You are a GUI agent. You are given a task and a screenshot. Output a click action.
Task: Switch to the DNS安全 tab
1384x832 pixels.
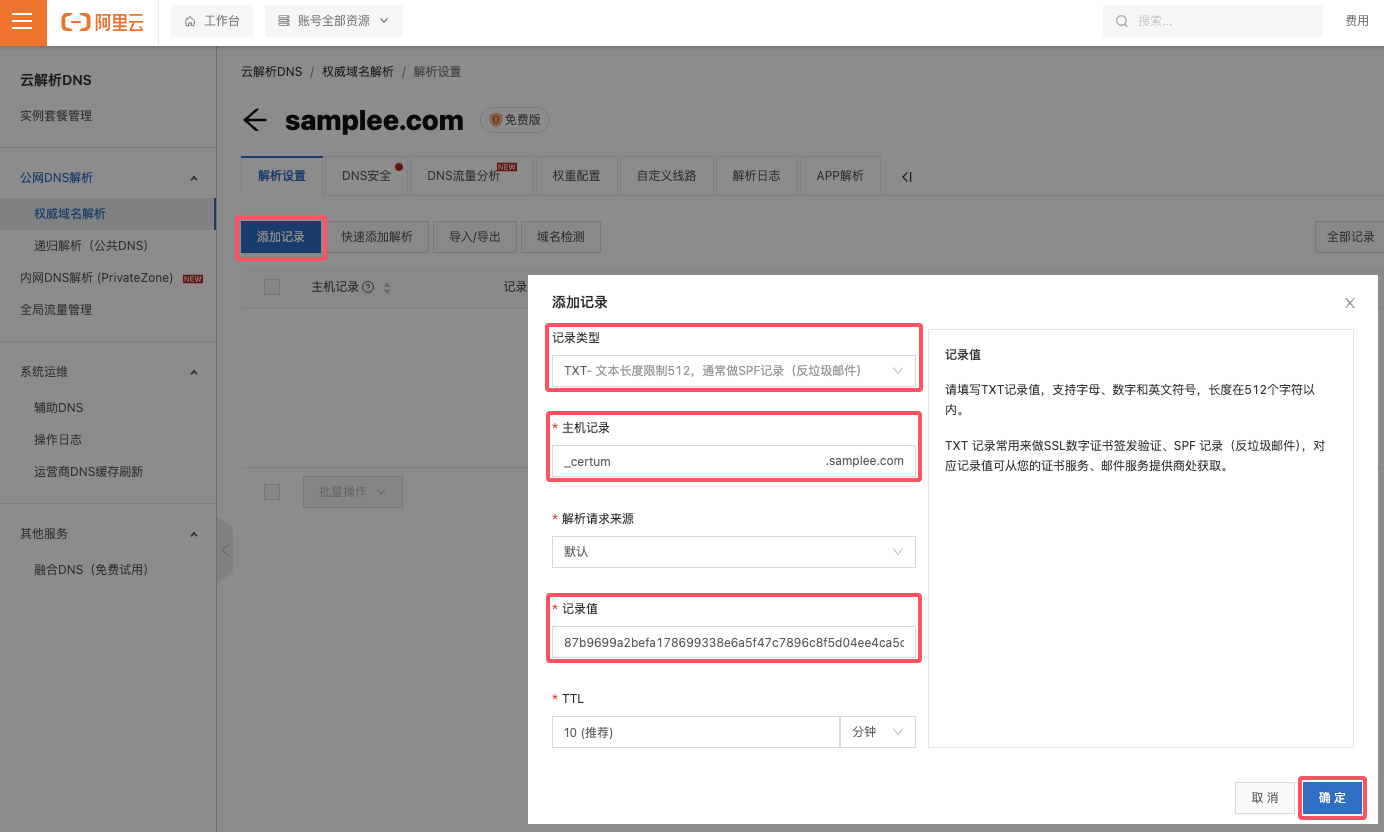(x=367, y=176)
